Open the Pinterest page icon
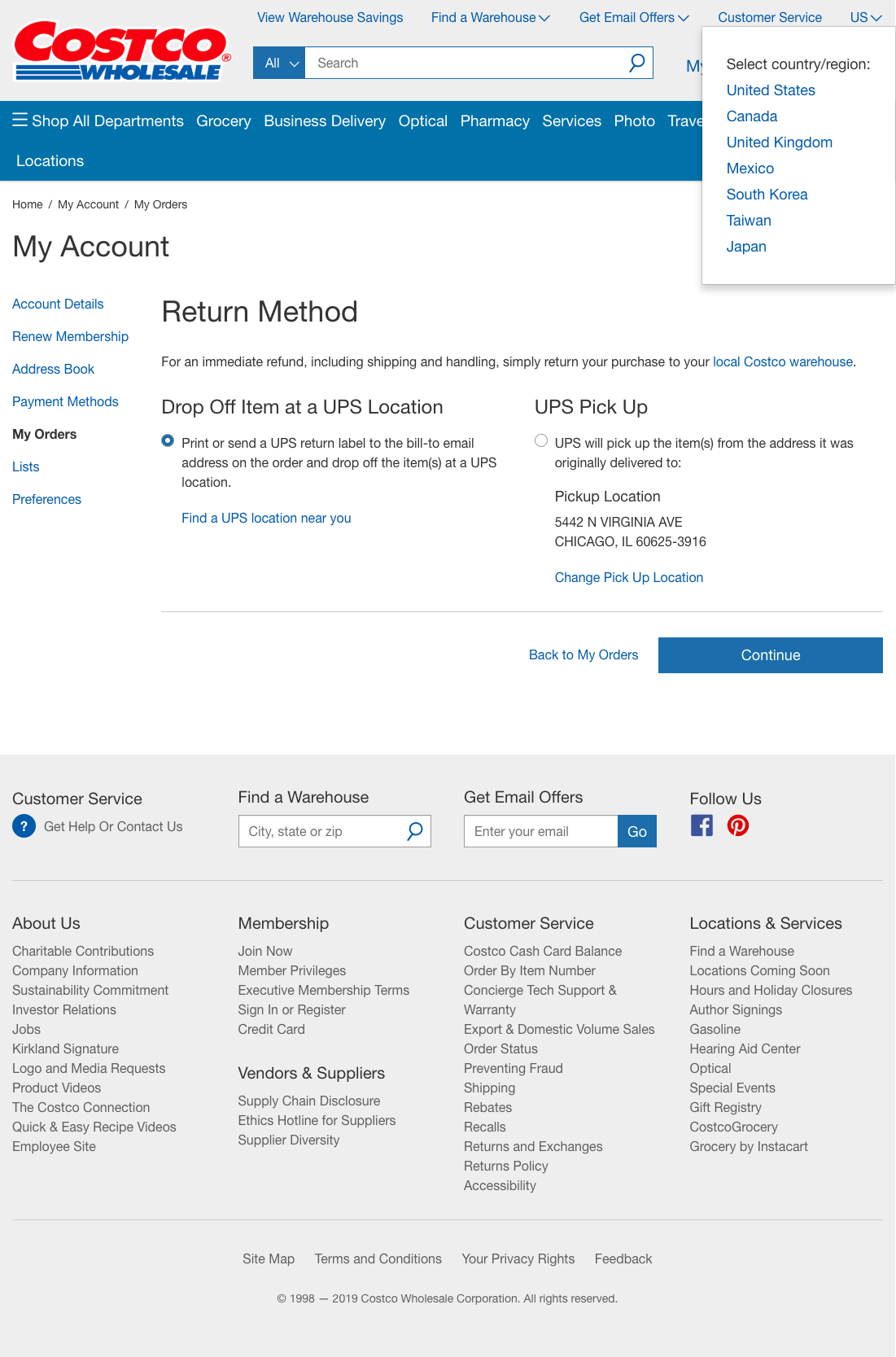This screenshot has height=1357, width=896. (x=738, y=825)
